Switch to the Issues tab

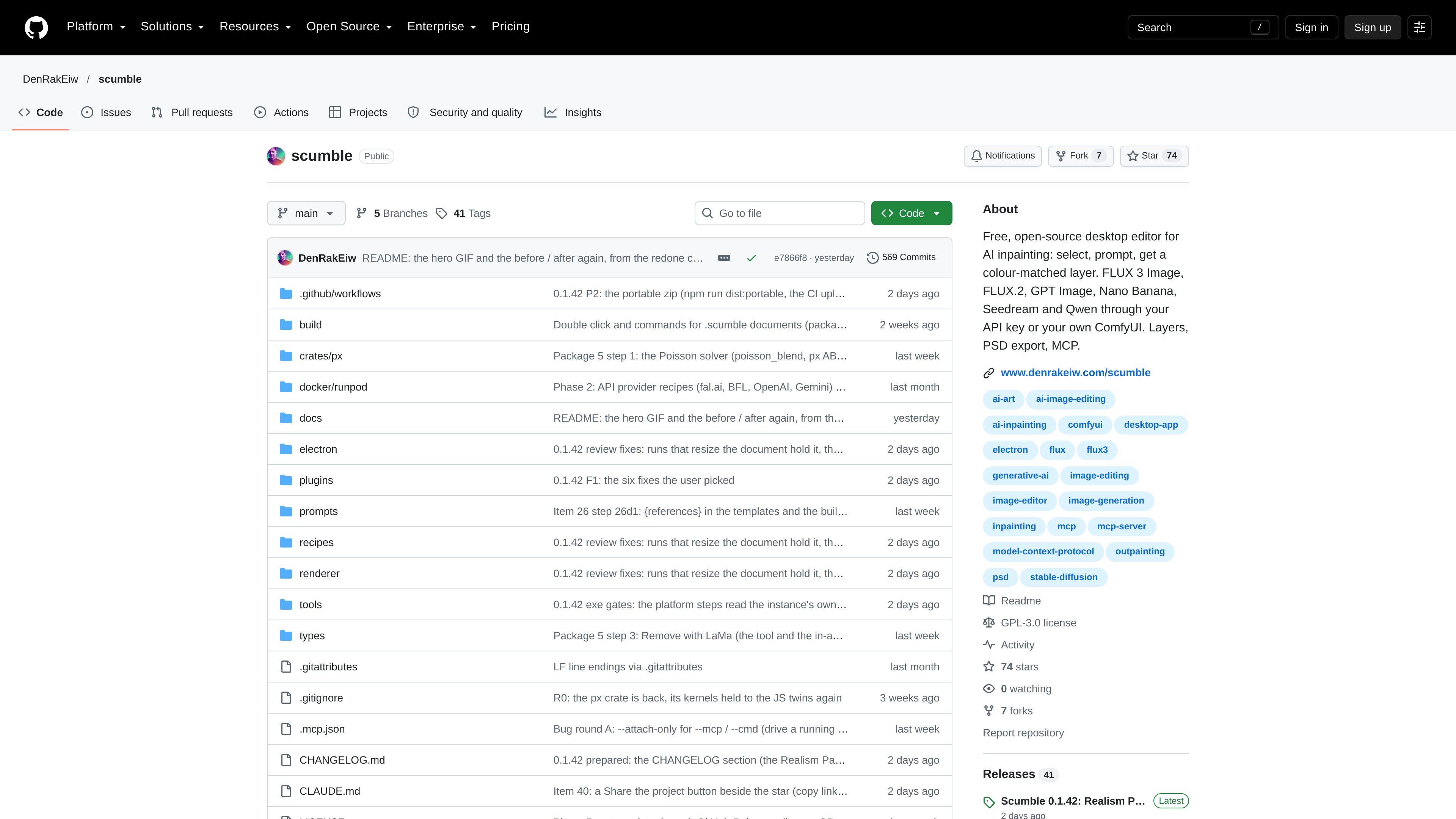106,113
